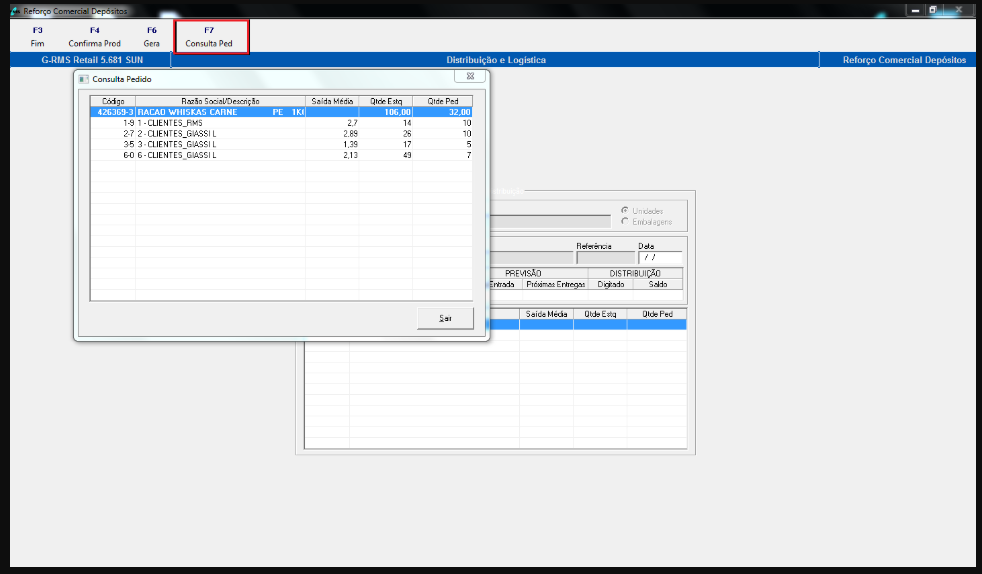This screenshot has width=982, height=574.
Task: Click F4 Confirma Prod in the toolbar
Action: pyautogui.click(x=95, y=37)
